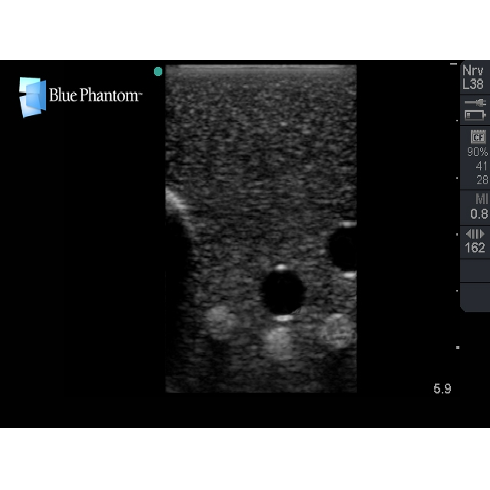Click the bright round nerve structure bottom right
490x490 pixels.
[x=337, y=332]
